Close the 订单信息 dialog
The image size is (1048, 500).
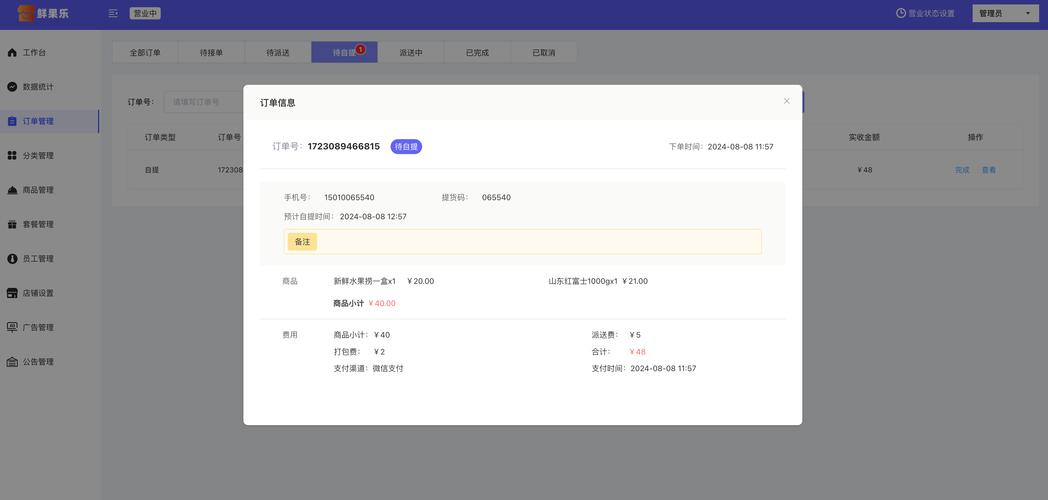coord(787,102)
